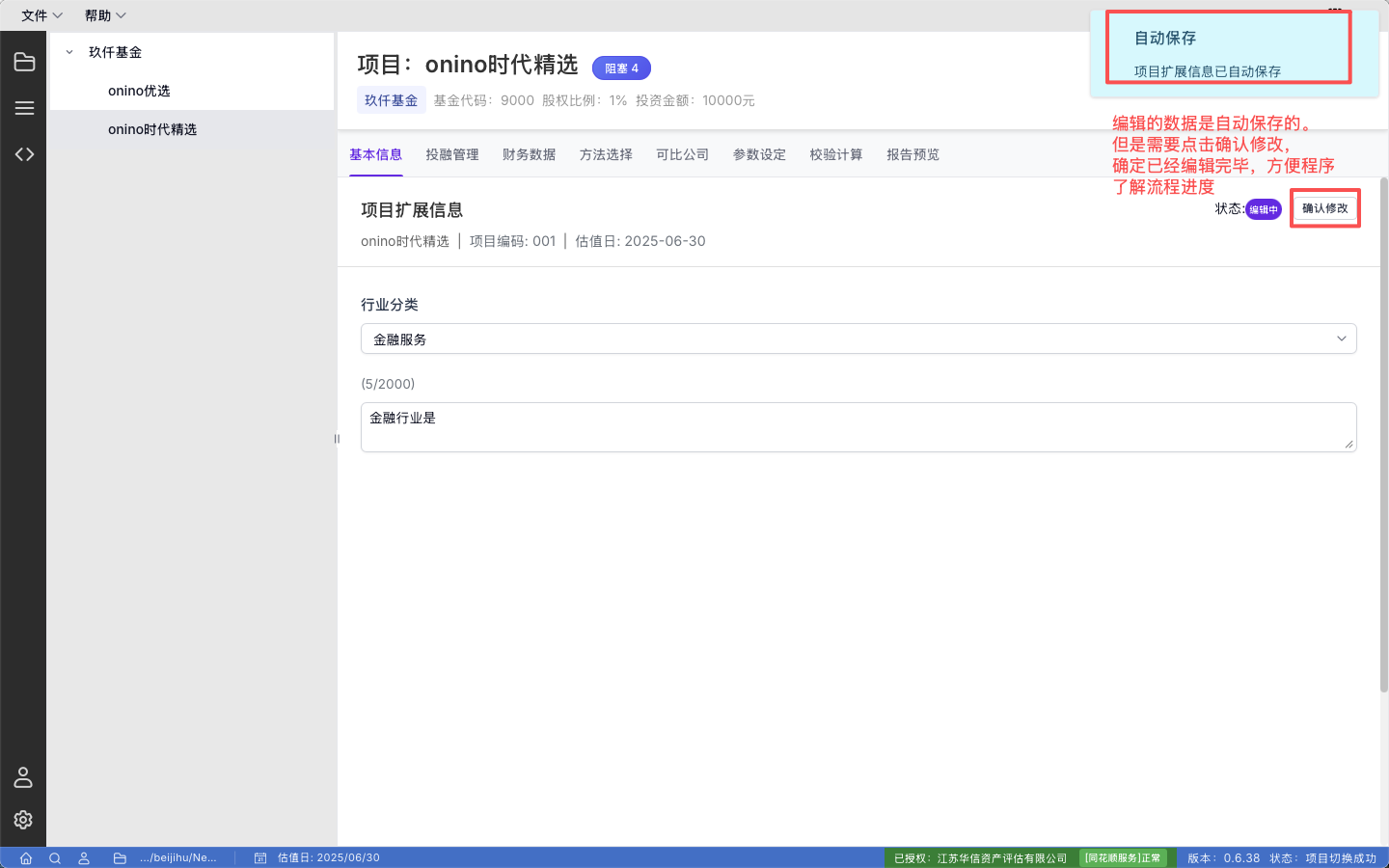Switch to the 可比公司 tab

click(x=683, y=154)
